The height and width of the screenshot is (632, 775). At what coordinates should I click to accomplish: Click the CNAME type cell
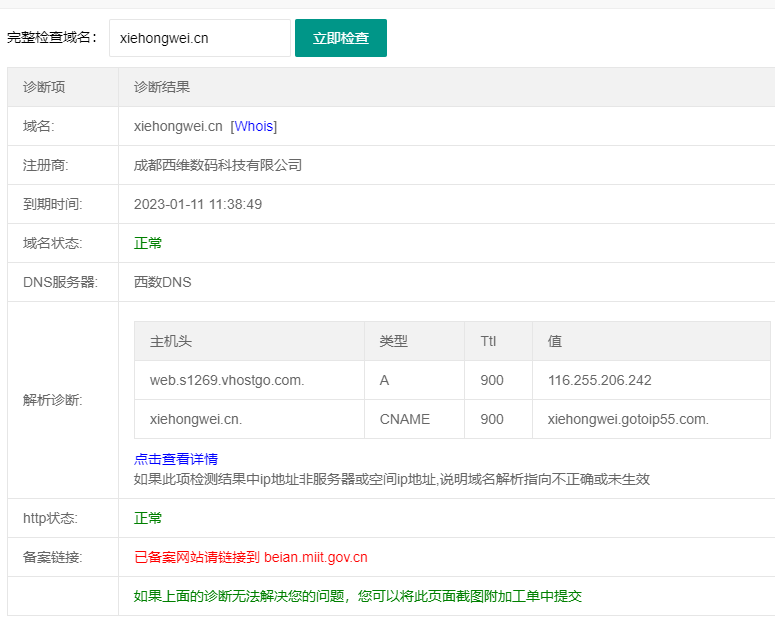415,420
